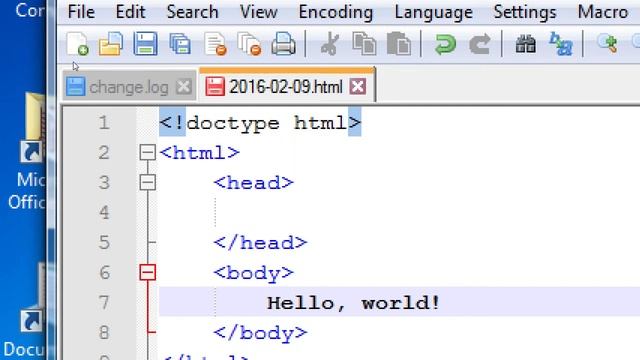Click the <!doctype html> line text
The height and width of the screenshot is (360, 640).
click(260, 122)
